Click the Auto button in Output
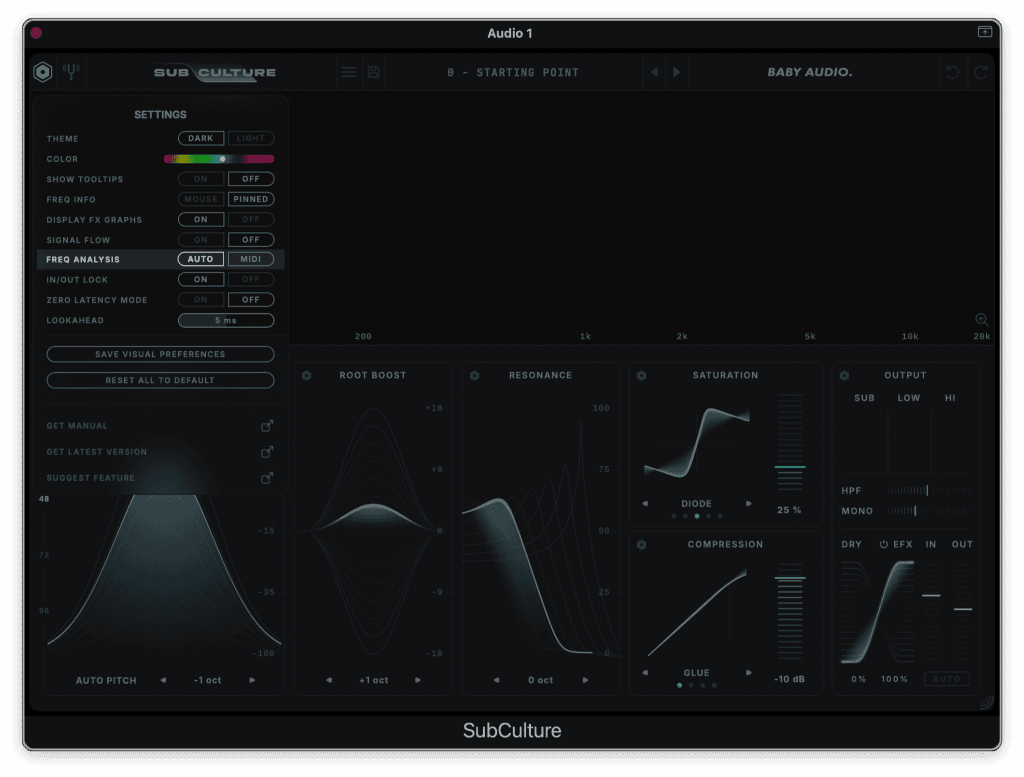 click(946, 679)
